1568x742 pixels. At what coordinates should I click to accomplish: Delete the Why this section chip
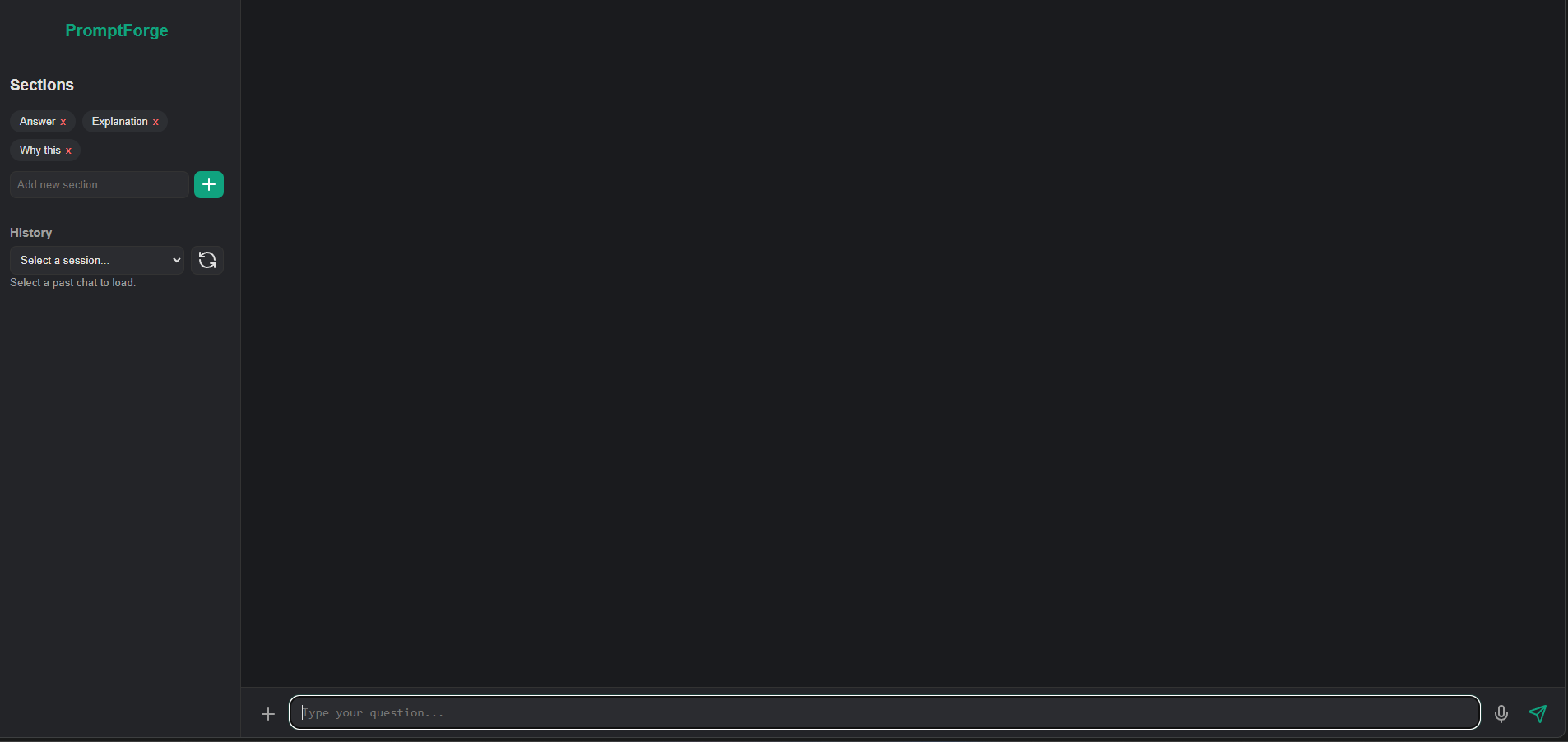(x=68, y=151)
